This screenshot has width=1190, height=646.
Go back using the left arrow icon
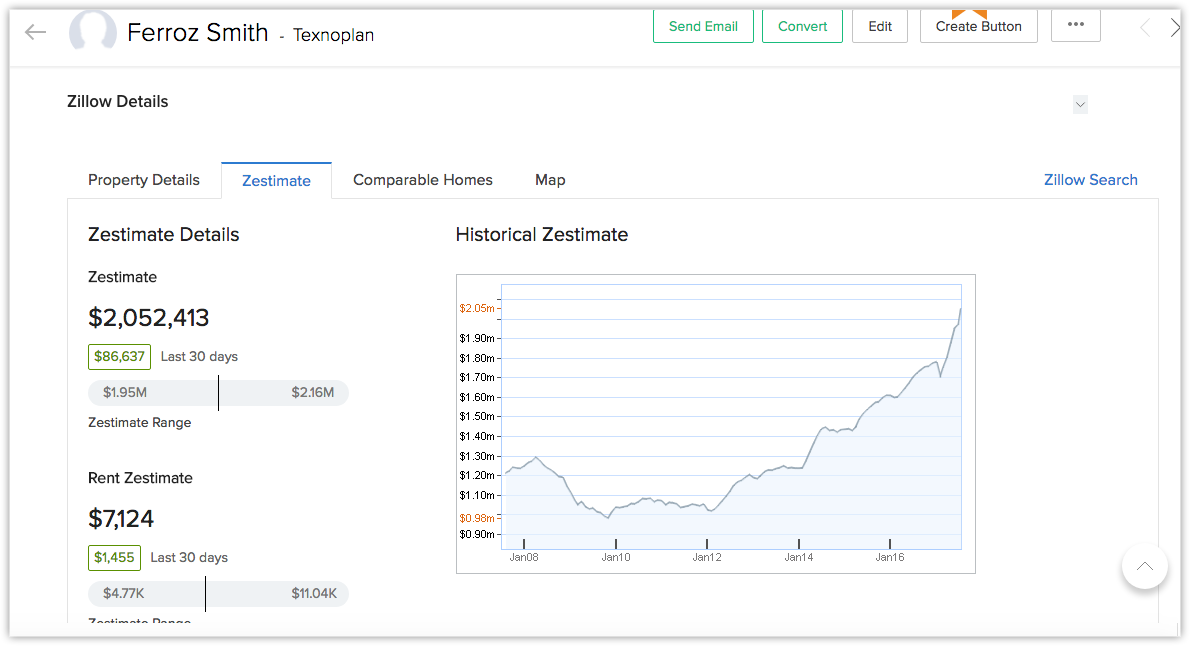(x=36, y=32)
